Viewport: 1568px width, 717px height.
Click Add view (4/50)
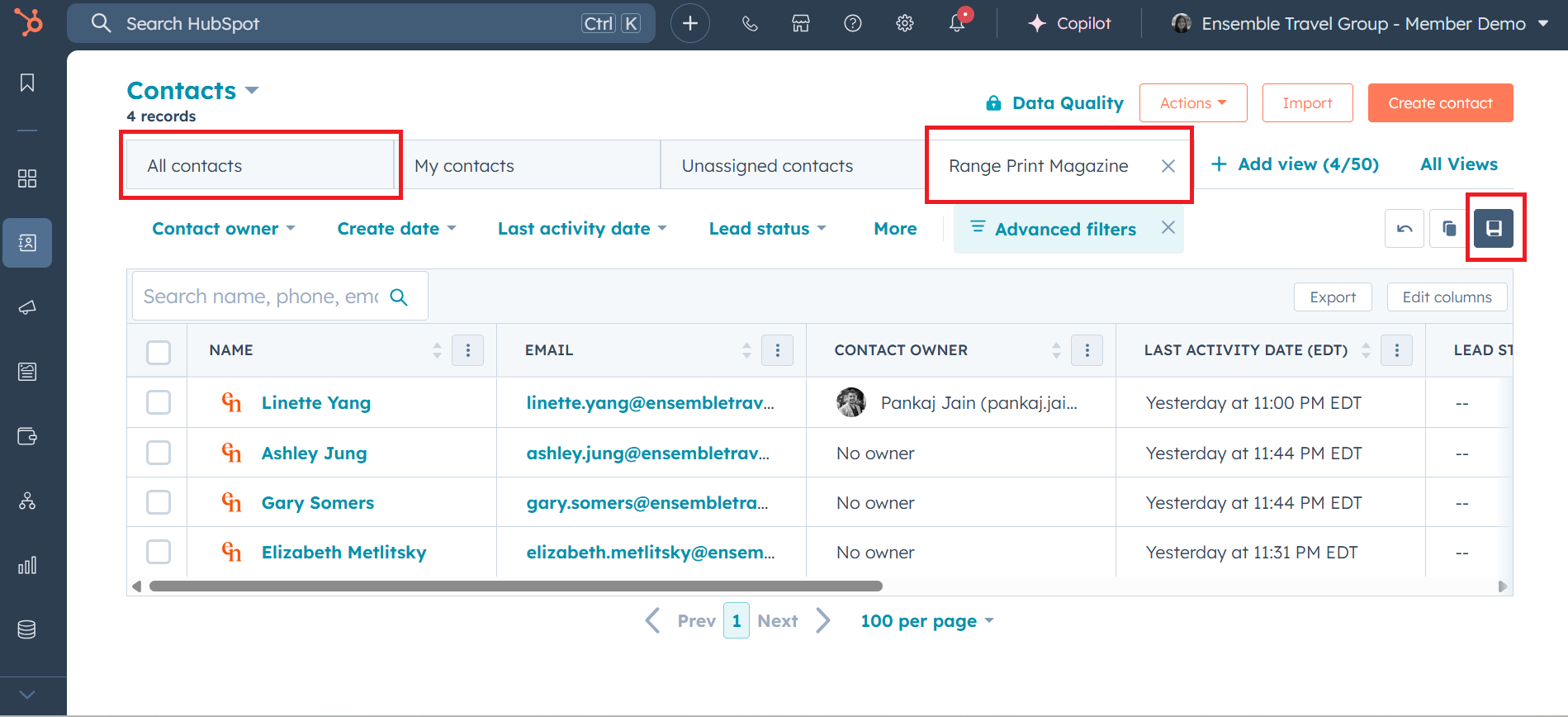point(1295,164)
